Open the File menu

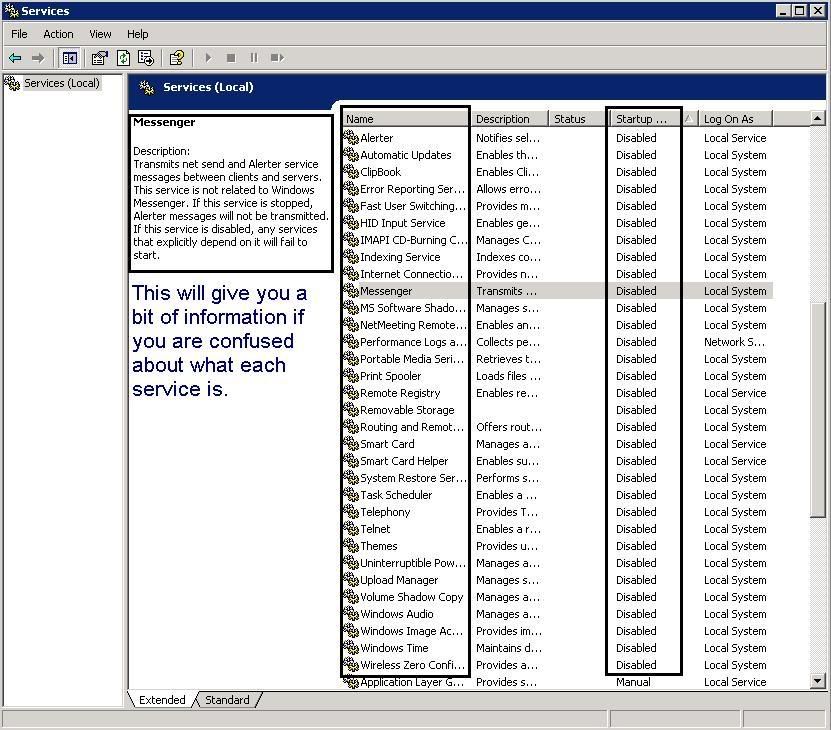(x=19, y=34)
